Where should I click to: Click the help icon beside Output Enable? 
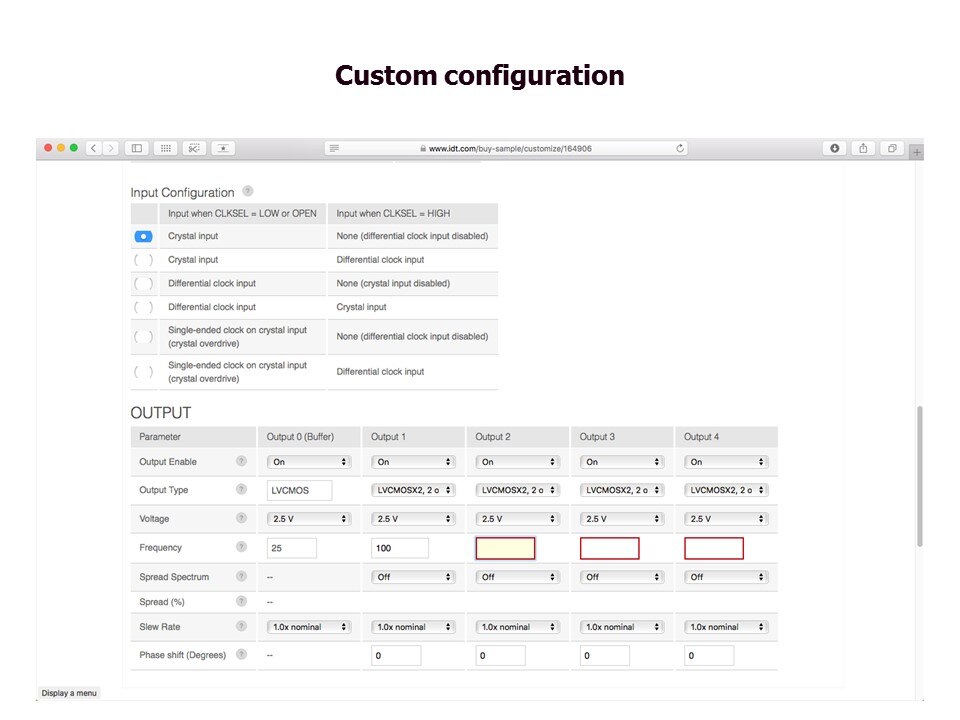[241, 461]
